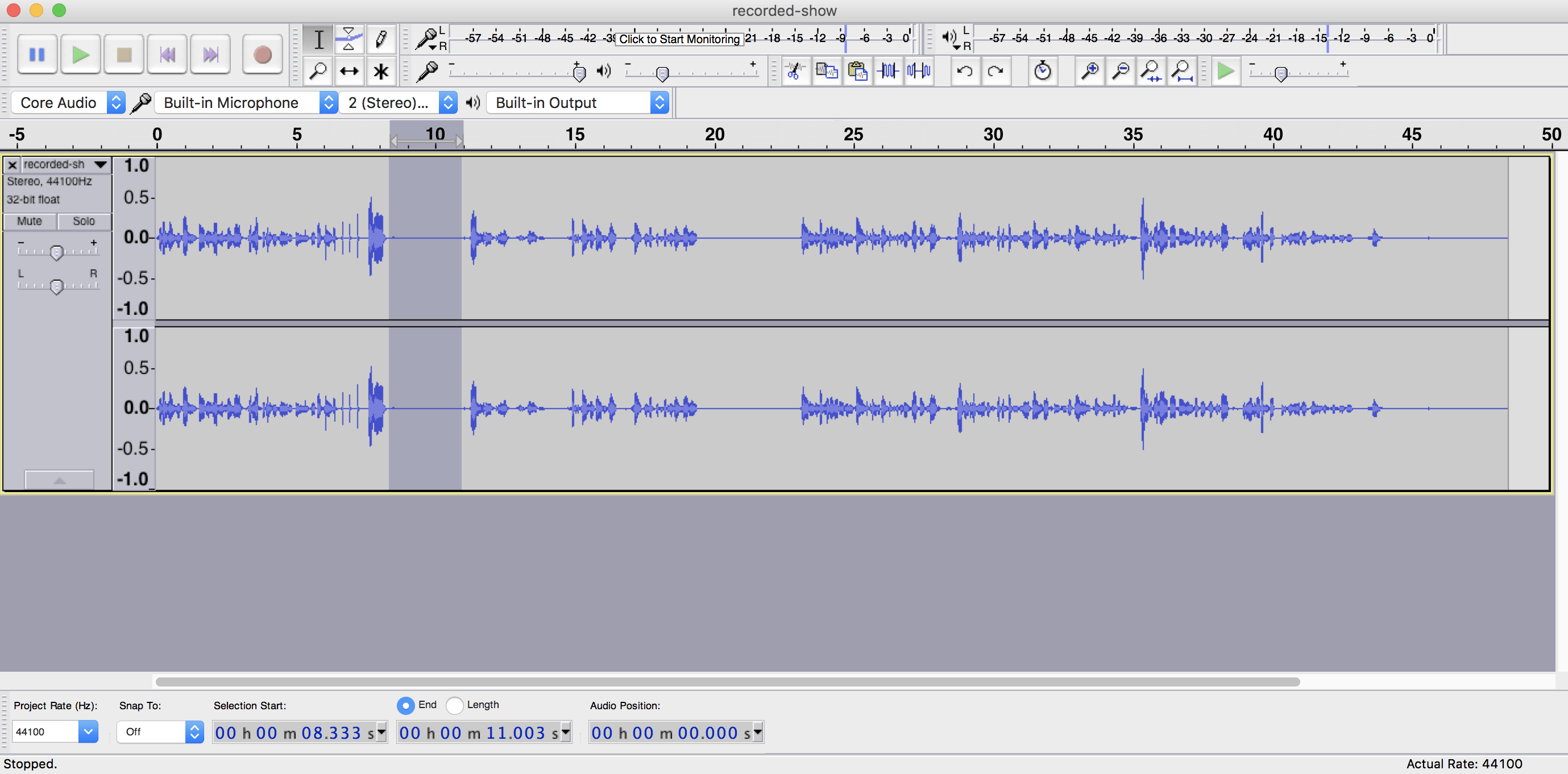Select the Envelope tool
Viewport: 1568px width, 774px height.
349,39
